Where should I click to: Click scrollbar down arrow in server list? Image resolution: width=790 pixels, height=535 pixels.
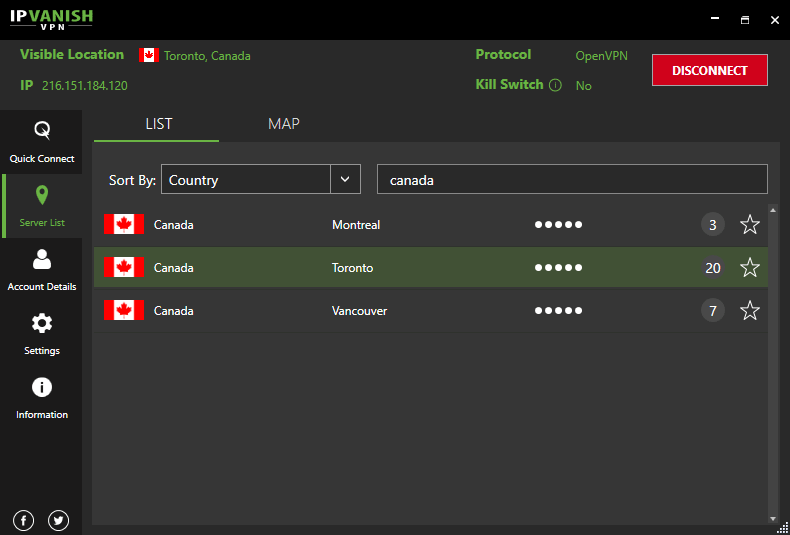point(773,518)
